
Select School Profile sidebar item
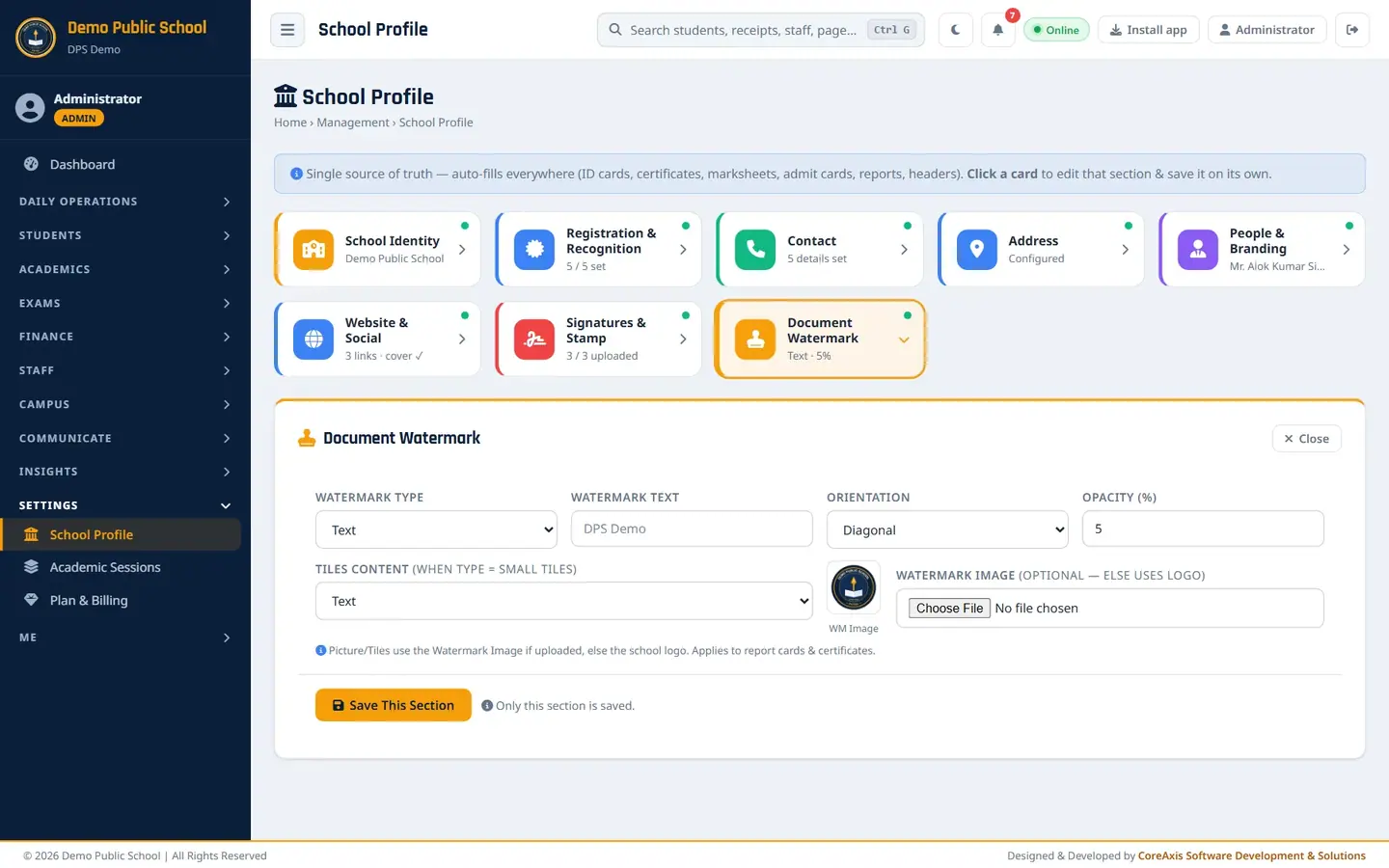click(121, 535)
